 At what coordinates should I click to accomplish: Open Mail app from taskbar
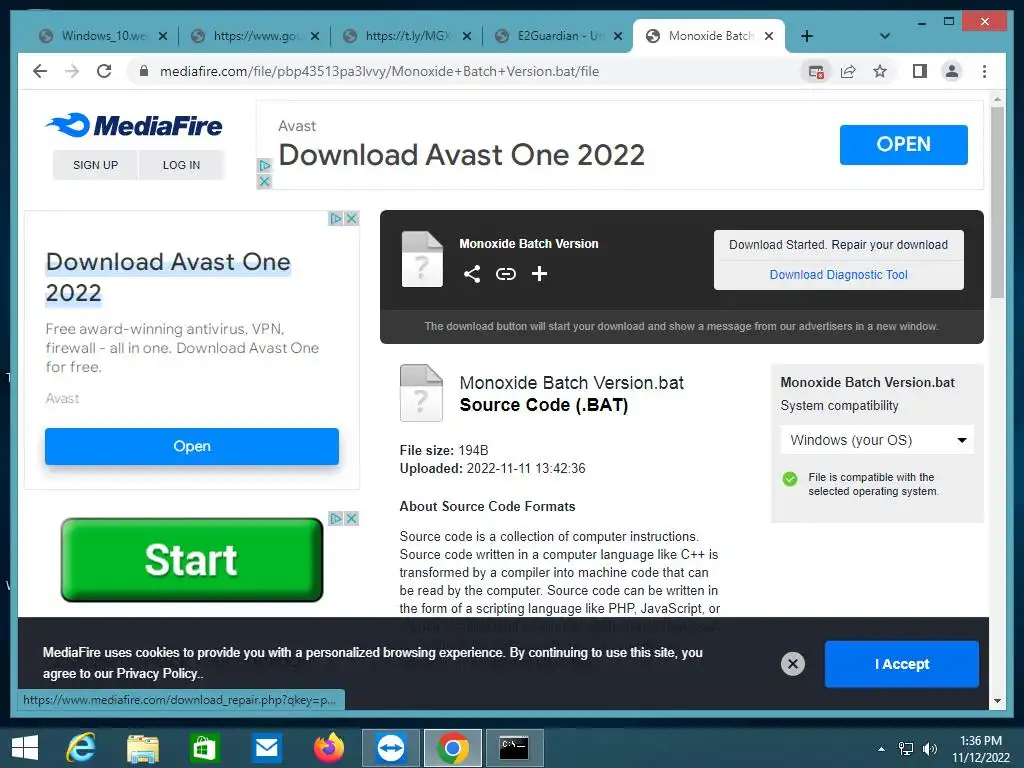[x=266, y=748]
